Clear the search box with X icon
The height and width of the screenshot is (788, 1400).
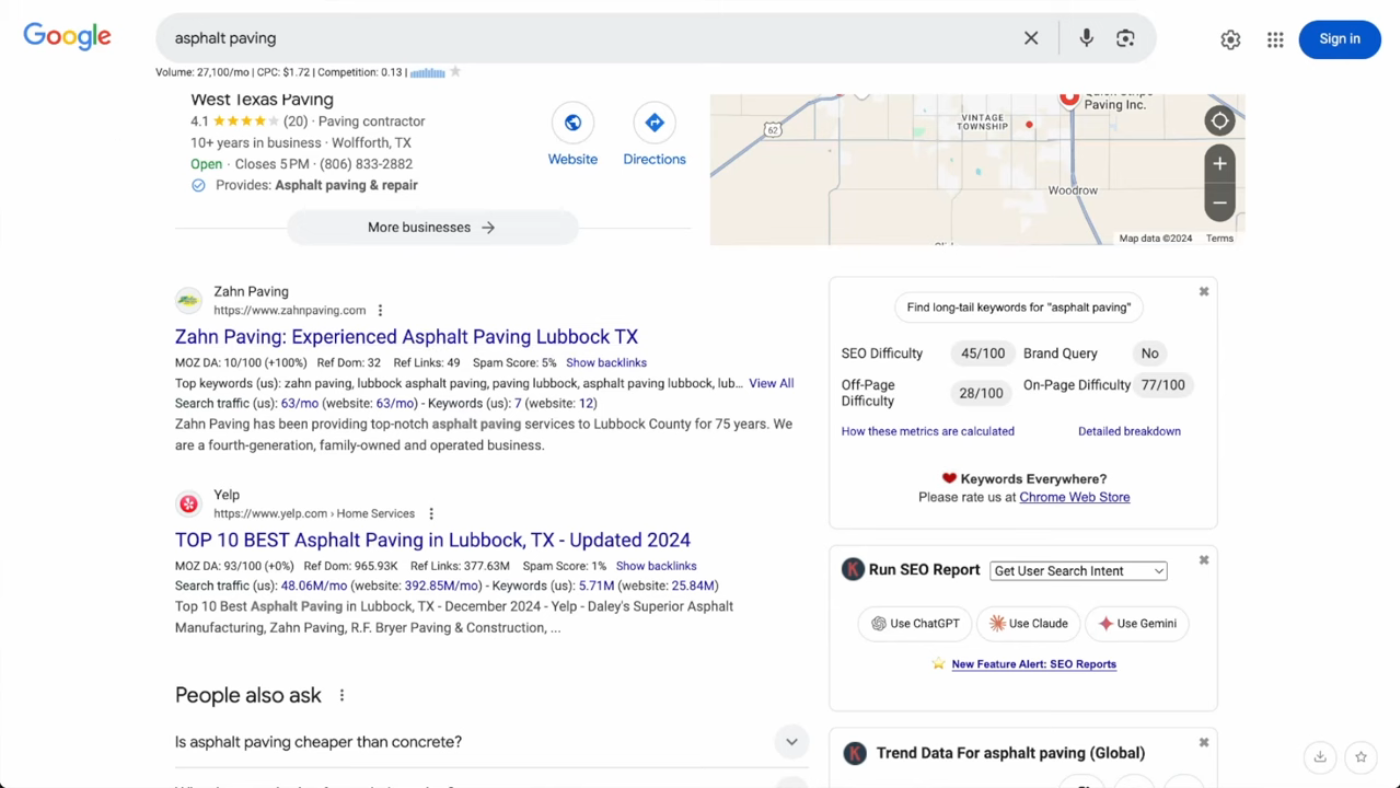1031,38
